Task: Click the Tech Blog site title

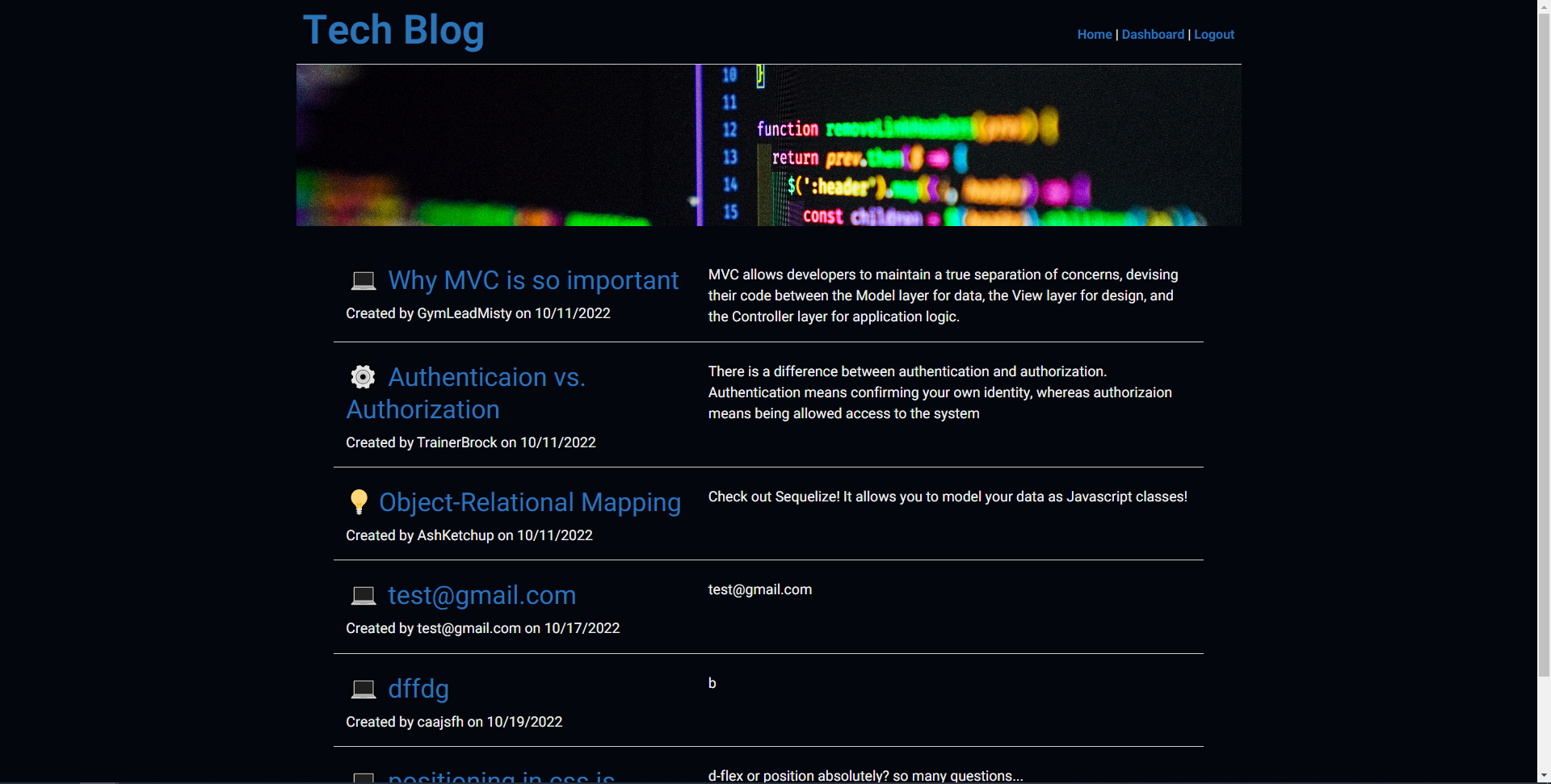Action: [x=393, y=31]
